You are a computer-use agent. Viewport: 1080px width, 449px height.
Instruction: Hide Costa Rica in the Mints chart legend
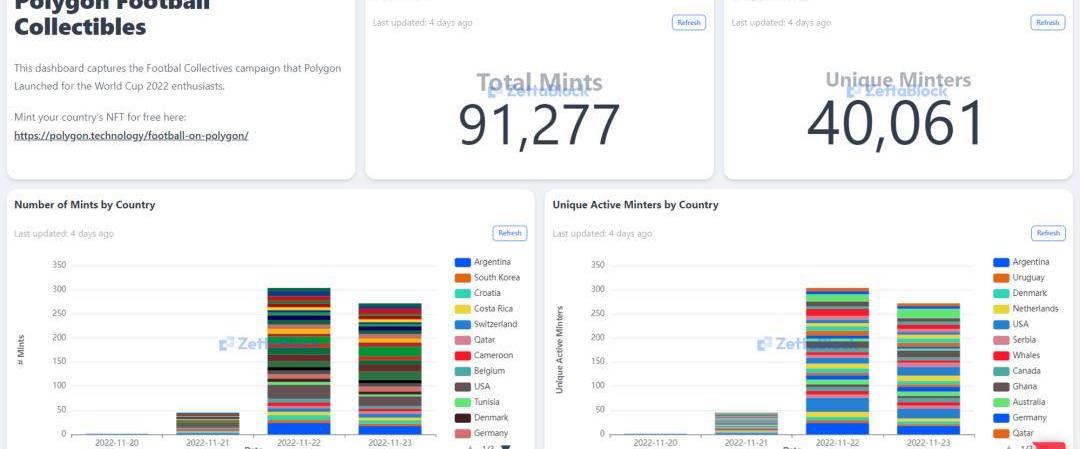tap(493, 309)
